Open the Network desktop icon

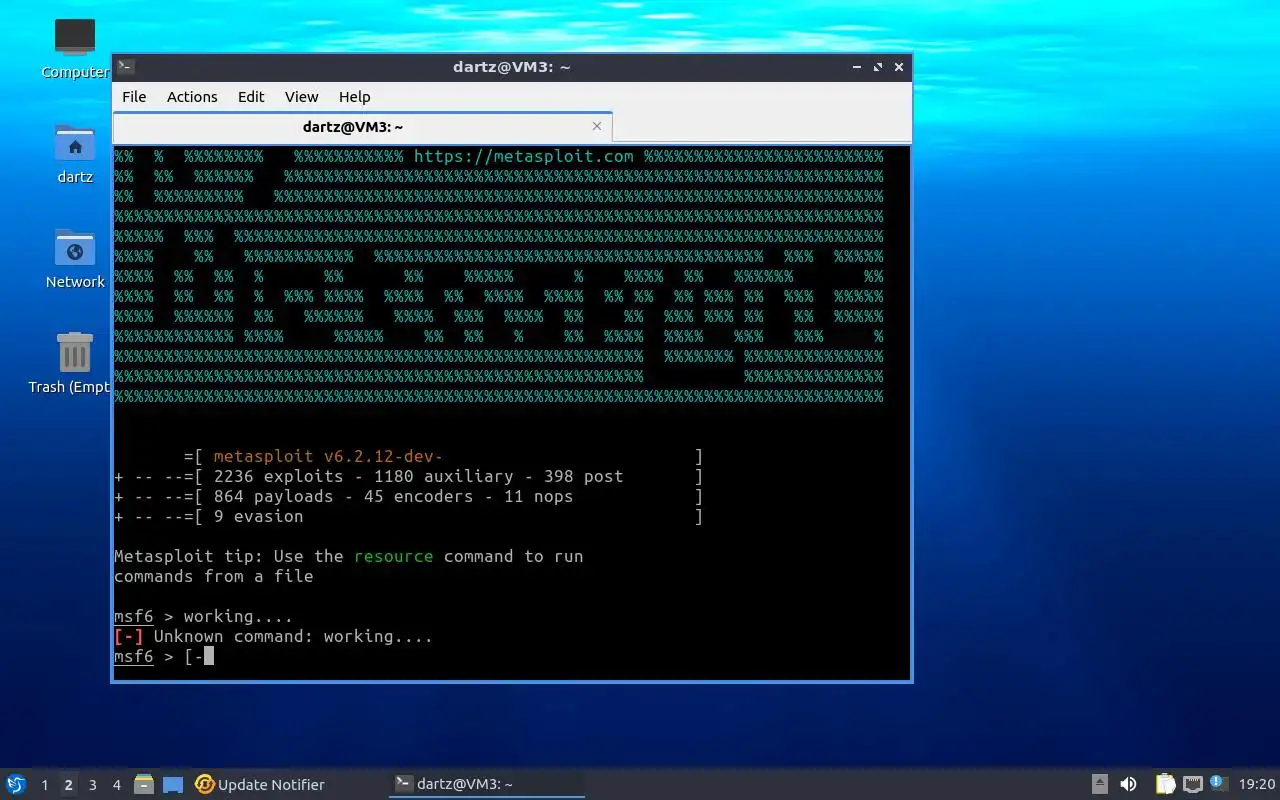(75, 258)
